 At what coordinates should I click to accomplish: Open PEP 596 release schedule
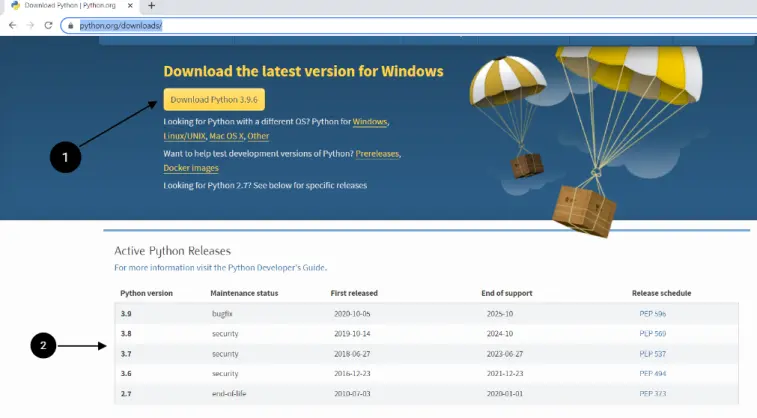coord(653,314)
